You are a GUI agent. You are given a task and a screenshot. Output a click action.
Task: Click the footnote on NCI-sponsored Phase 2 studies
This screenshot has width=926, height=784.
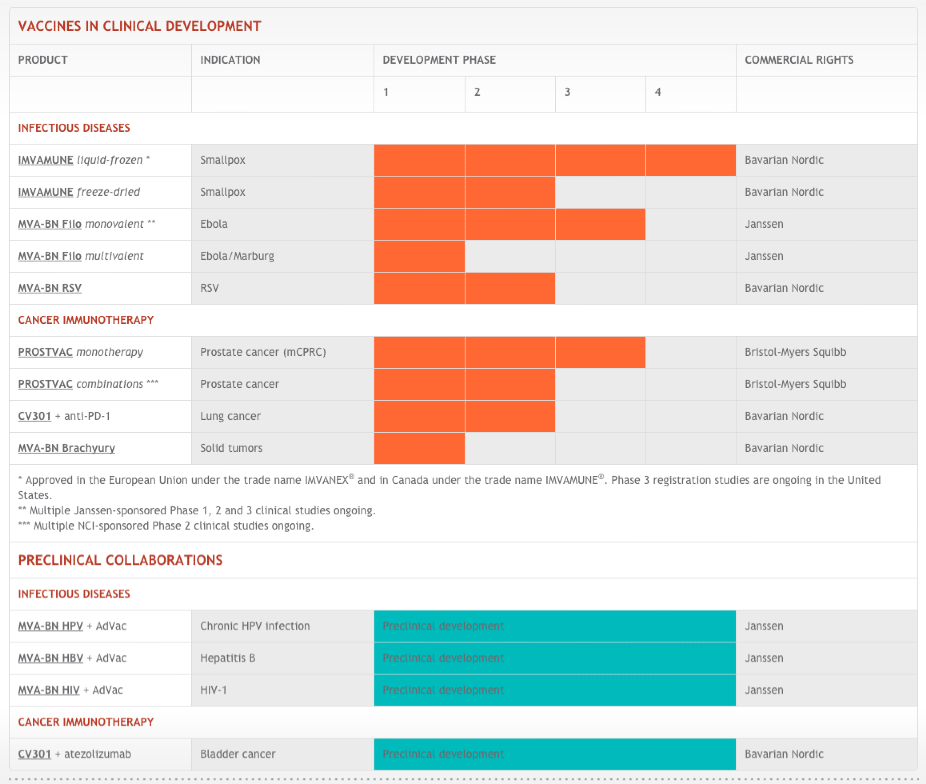[x=166, y=525]
